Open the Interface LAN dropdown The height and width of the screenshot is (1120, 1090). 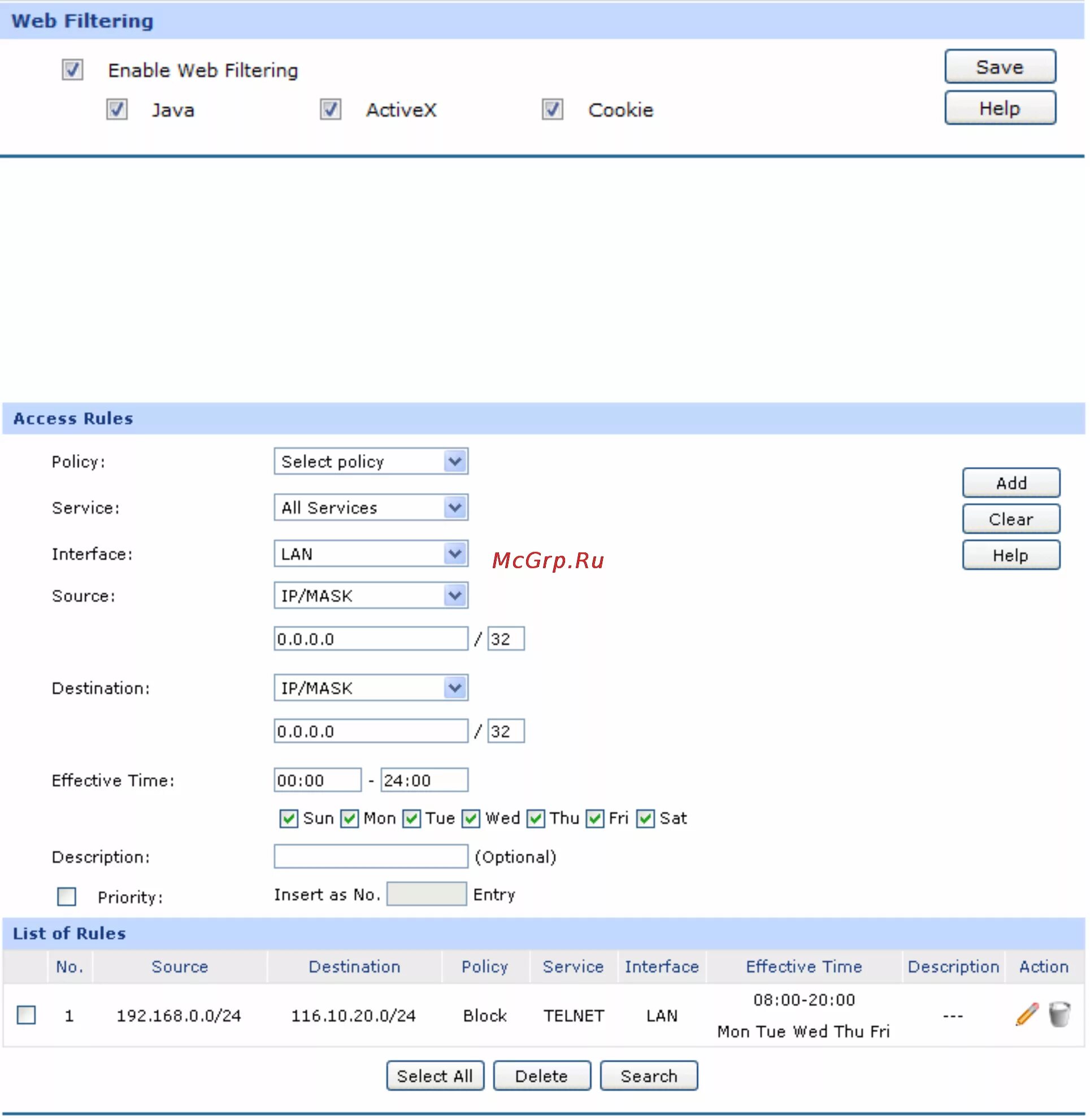point(370,554)
